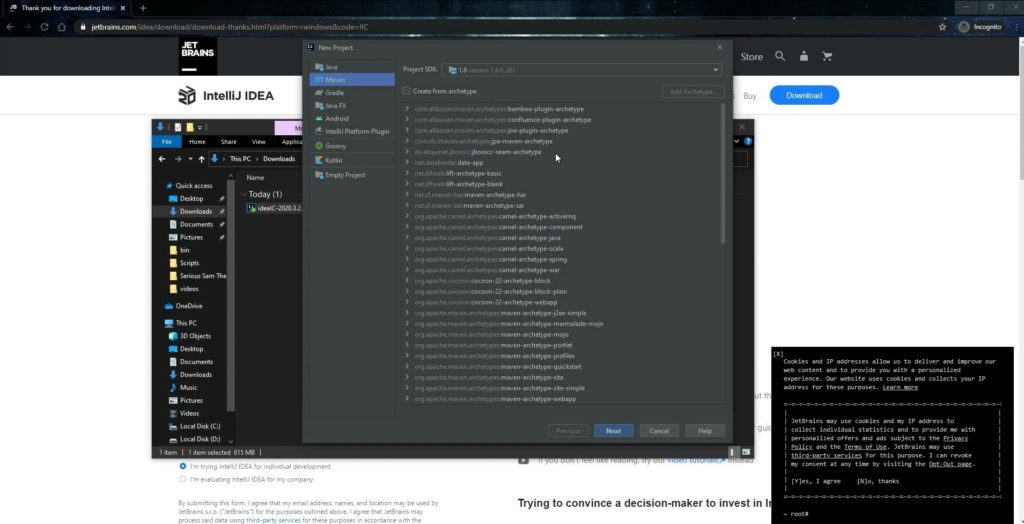Image resolution: width=1024 pixels, height=524 pixels.
Task: Select evaluating for my company radio option
Action: point(183,479)
